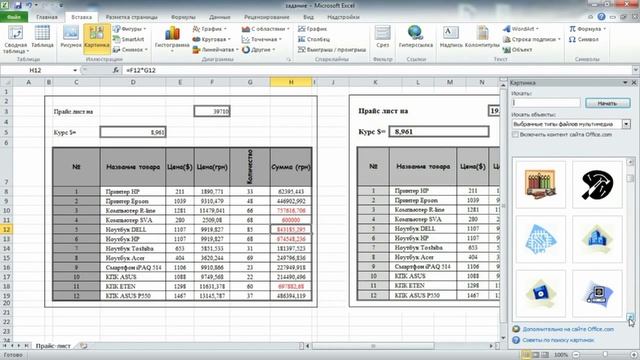Click the insert function fx button

point(116,70)
